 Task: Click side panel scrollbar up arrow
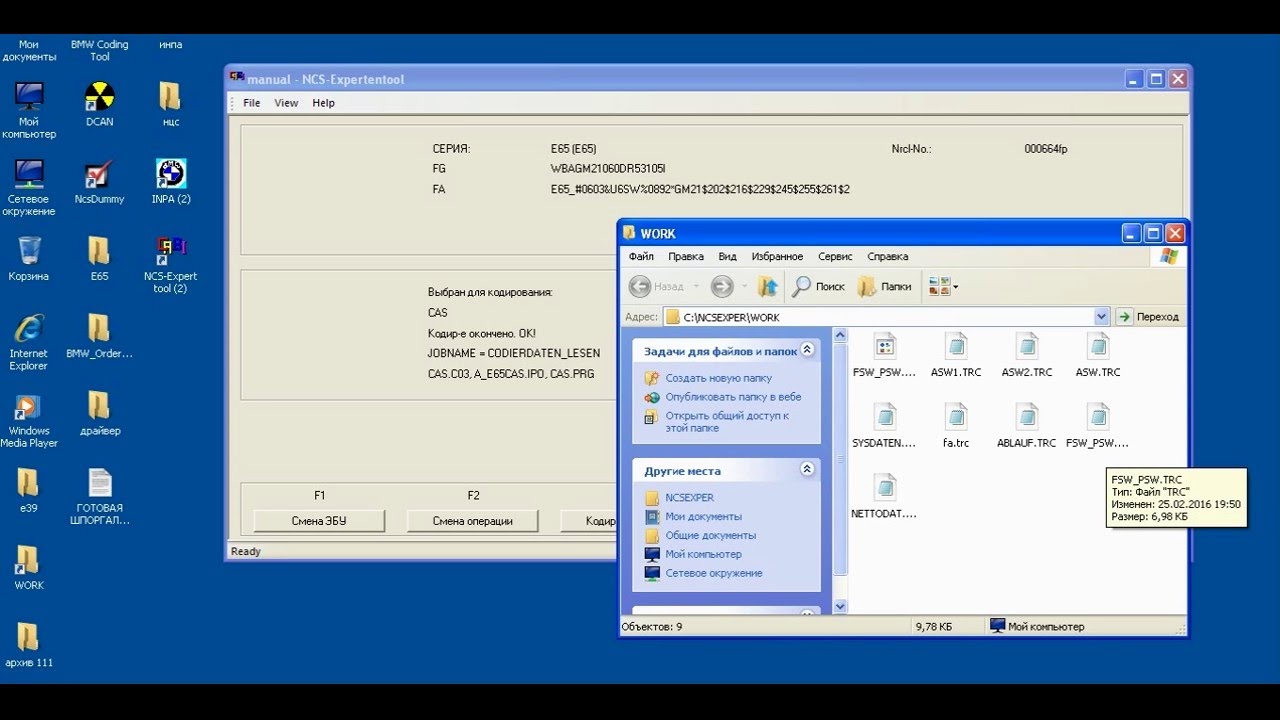click(840, 336)
